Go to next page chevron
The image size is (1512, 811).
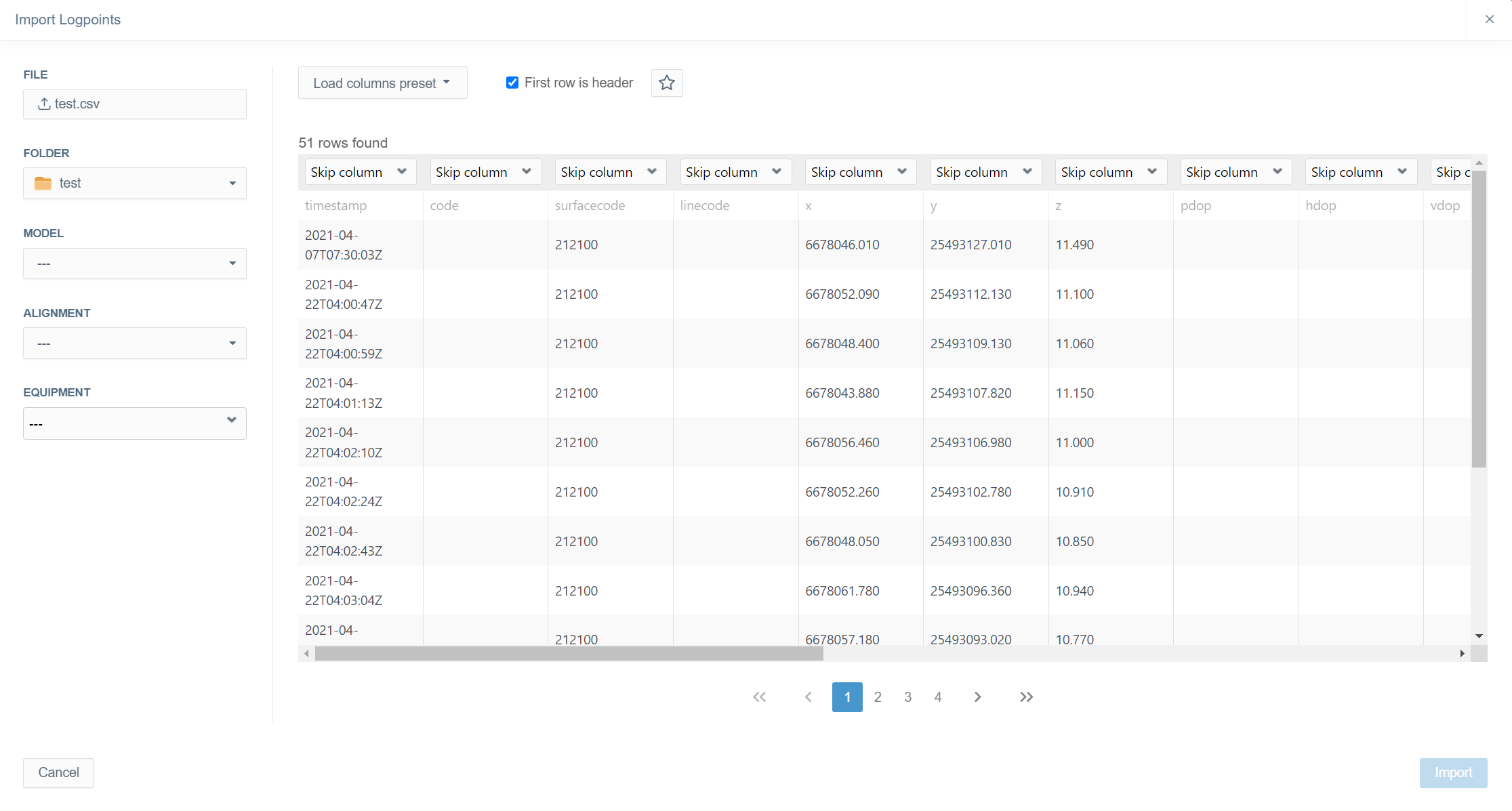[977, 696]
